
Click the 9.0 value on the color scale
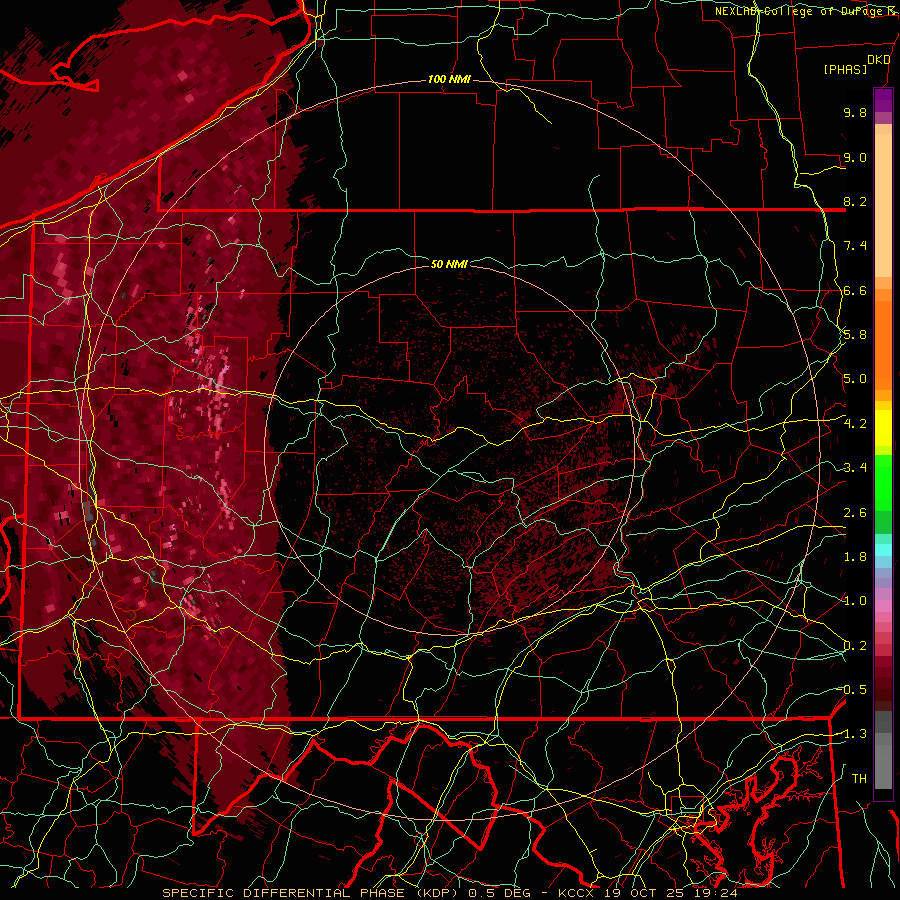(x=855, y=157)
